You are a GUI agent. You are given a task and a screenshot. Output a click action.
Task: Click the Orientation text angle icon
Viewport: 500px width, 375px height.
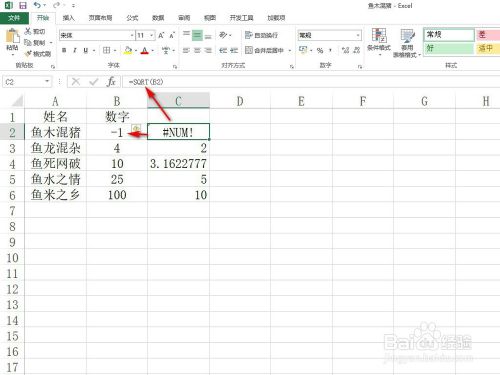[x=223, y=35]
